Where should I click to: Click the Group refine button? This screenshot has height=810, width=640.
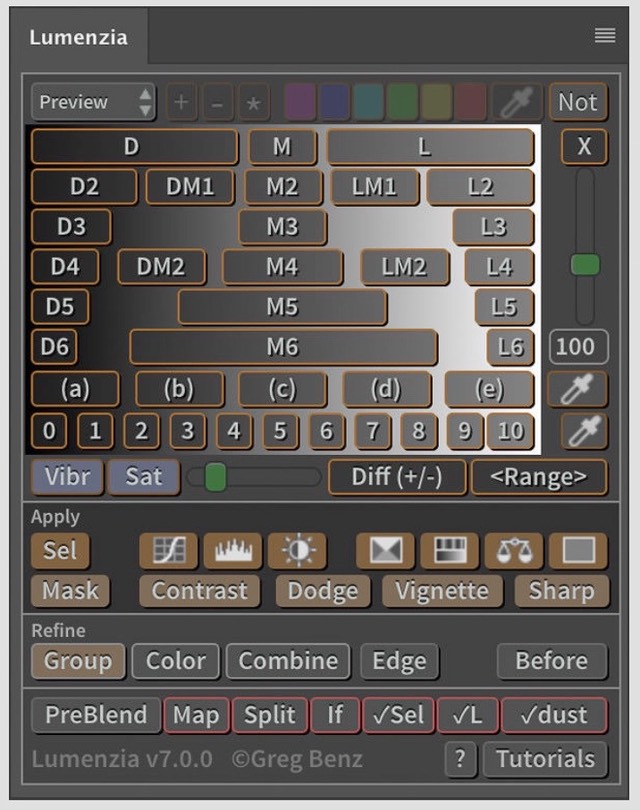[78, 661]
